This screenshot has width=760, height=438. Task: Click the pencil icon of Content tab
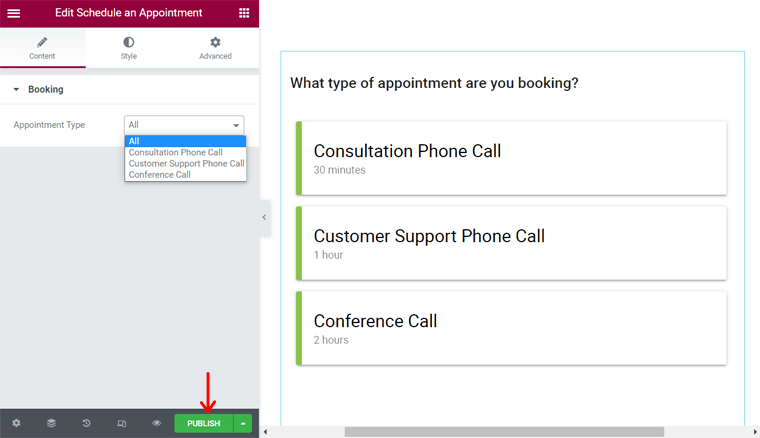pos(42,42)
